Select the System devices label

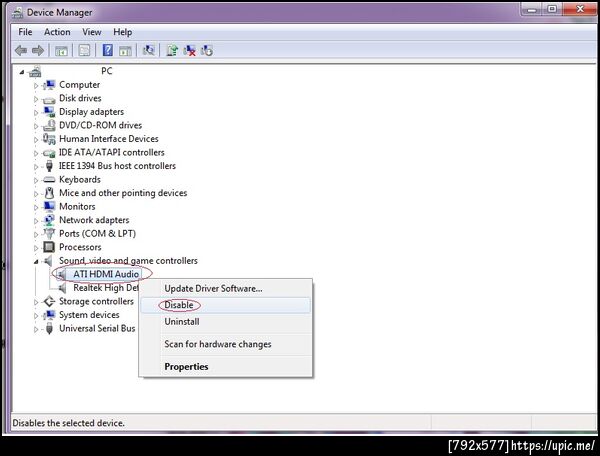(89, 315)
